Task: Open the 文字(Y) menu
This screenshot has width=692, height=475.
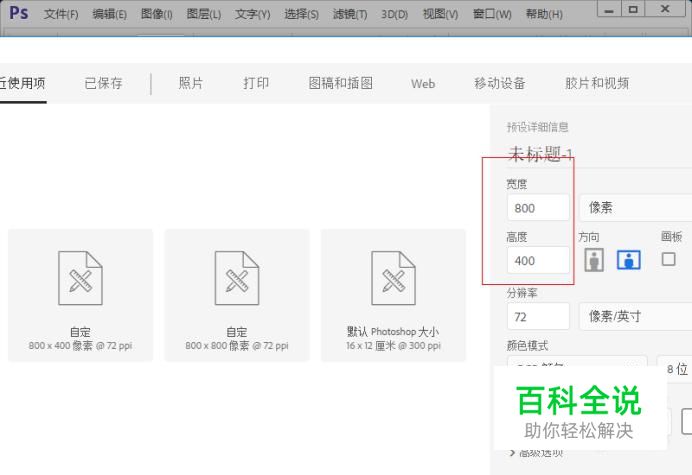Action: pyautogui.click(x=252, y=15)
